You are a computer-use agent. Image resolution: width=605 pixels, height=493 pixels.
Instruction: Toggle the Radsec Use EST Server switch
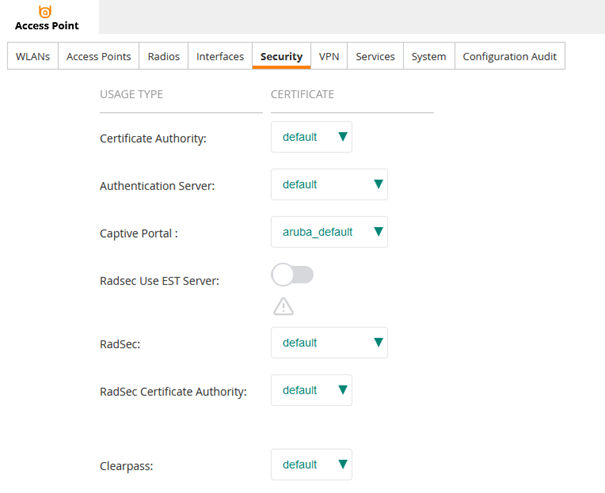pos(292,275)
